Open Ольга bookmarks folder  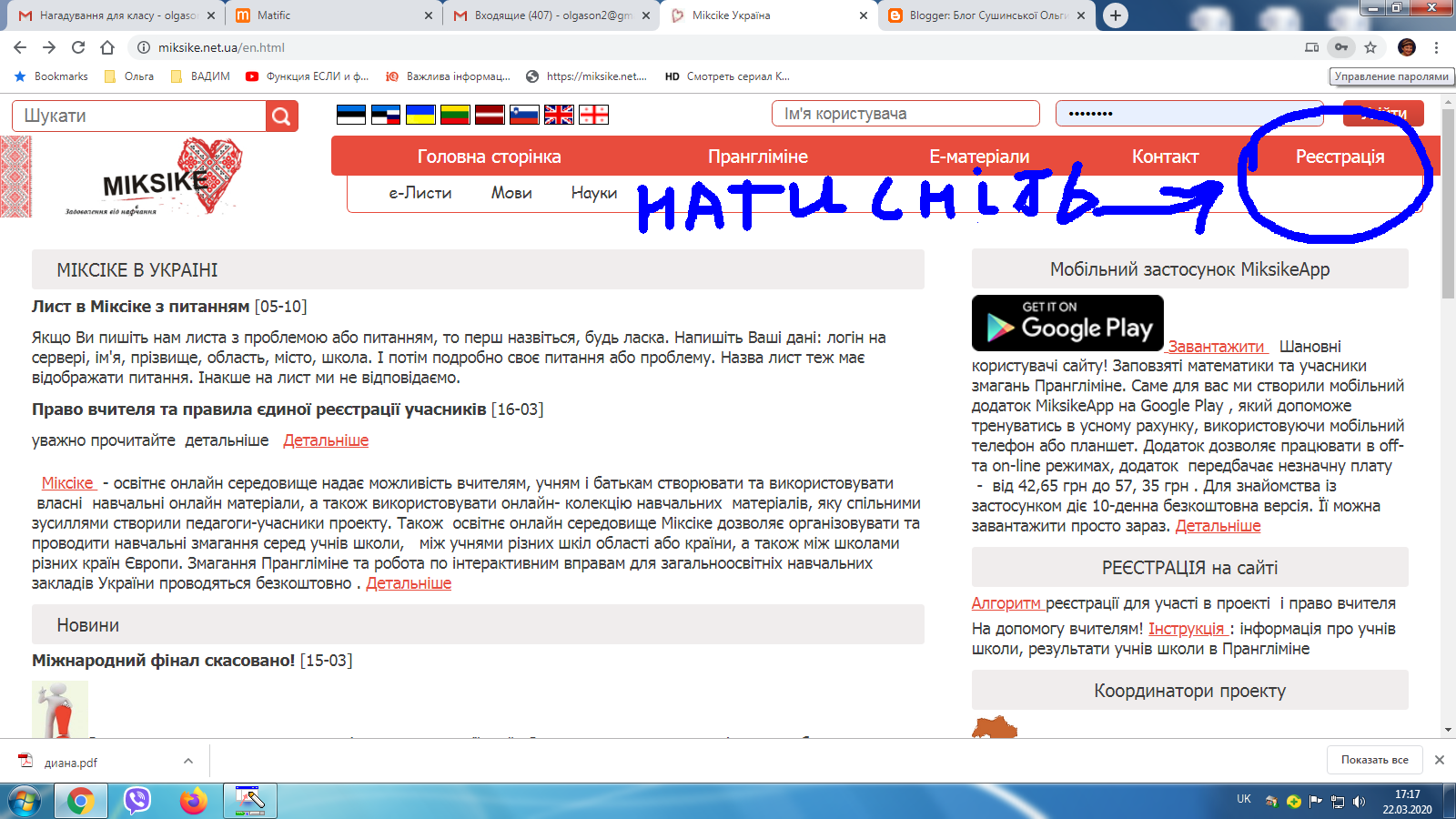tap(129, 76)
